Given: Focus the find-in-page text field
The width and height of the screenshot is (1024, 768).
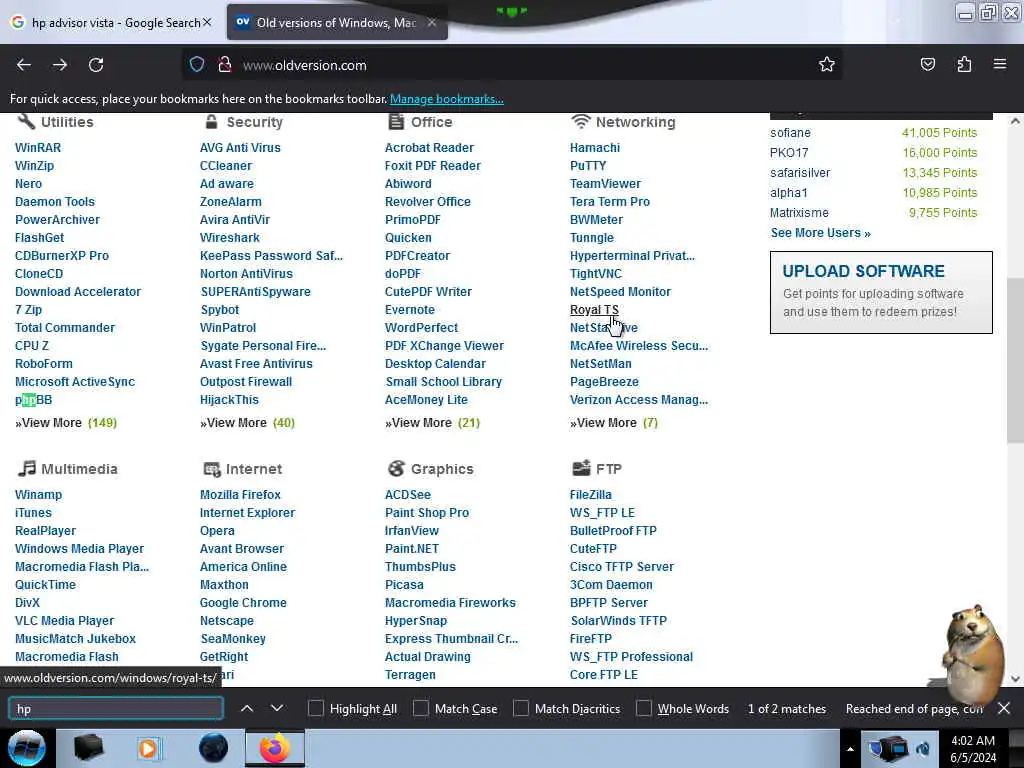Looking at the screenshot, I should (x=116, y=709).
